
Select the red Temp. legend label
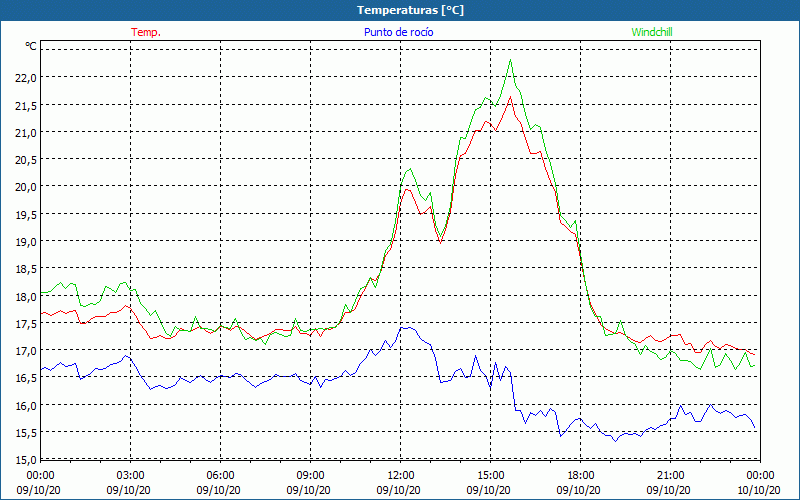pyautogui.click(x=146, y=32)
